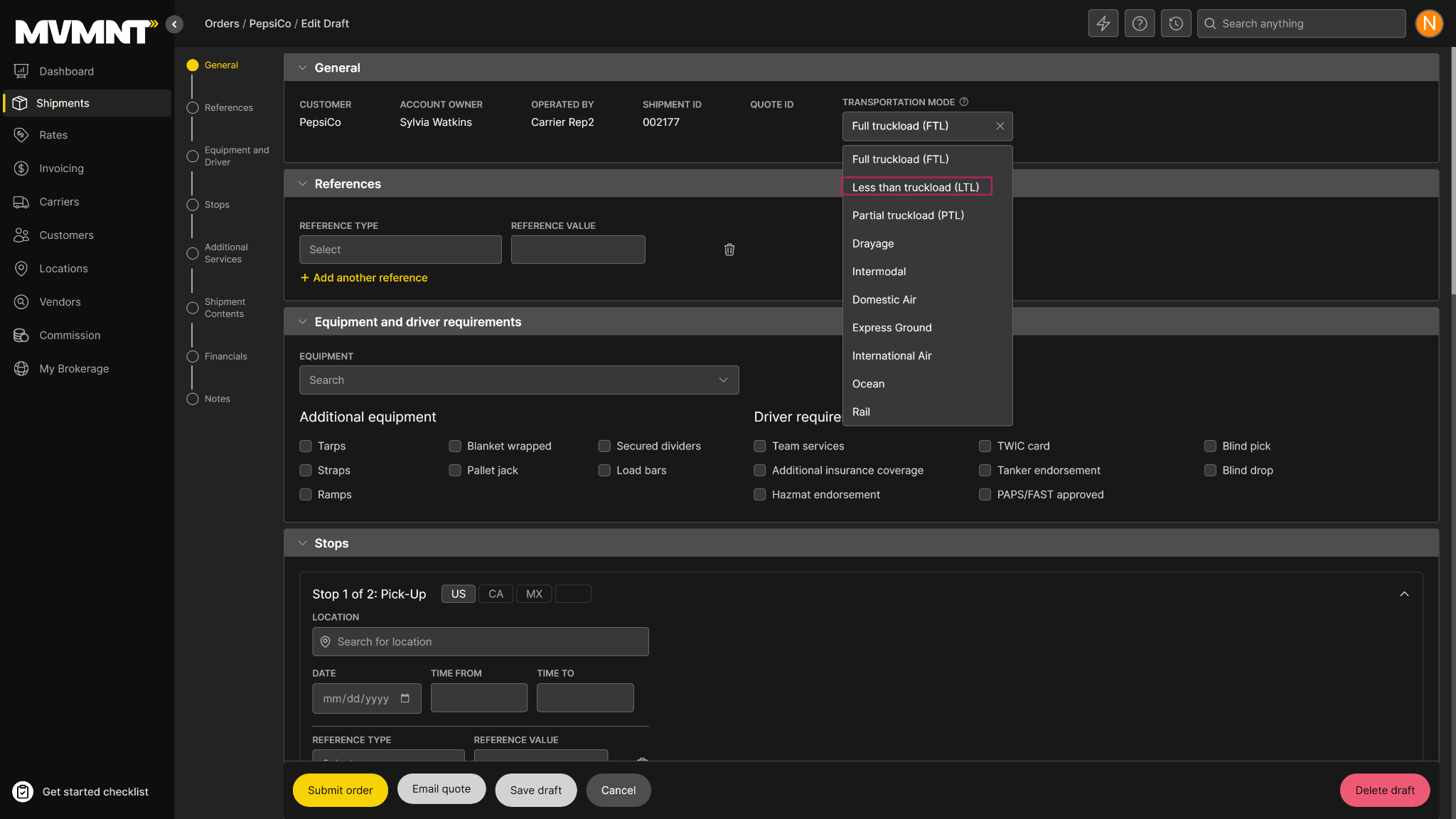Open the help question mark icon
1456x819 pixels.
click(1139, 23)
